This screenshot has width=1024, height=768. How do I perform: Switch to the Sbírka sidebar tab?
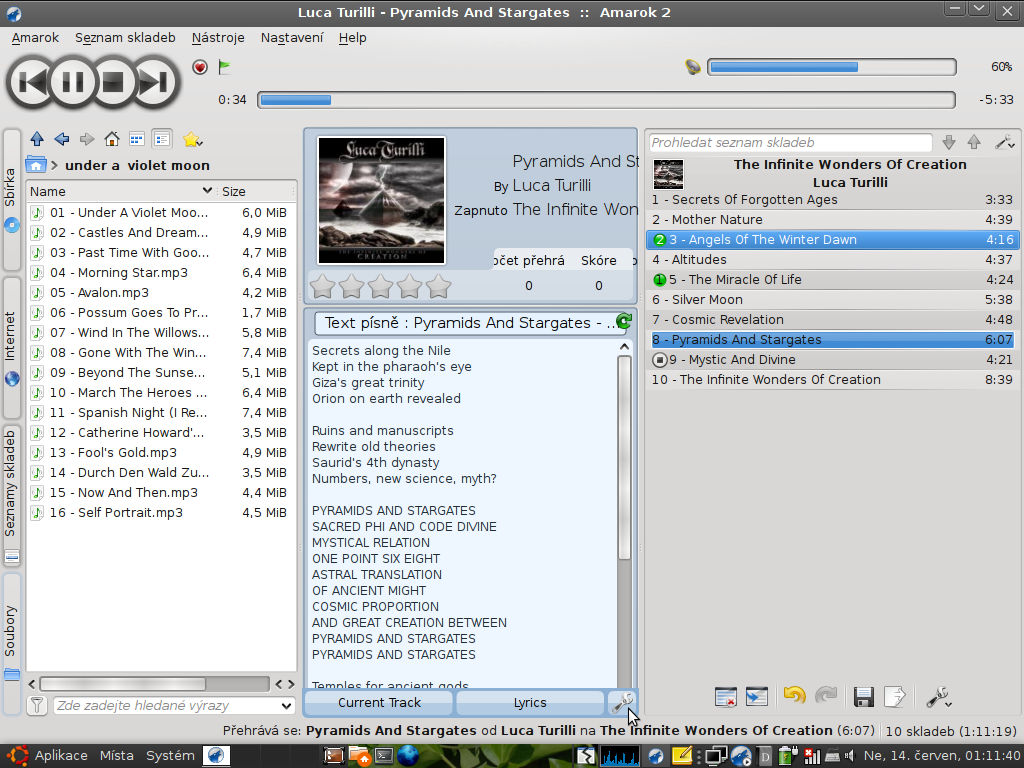point(12,199)
